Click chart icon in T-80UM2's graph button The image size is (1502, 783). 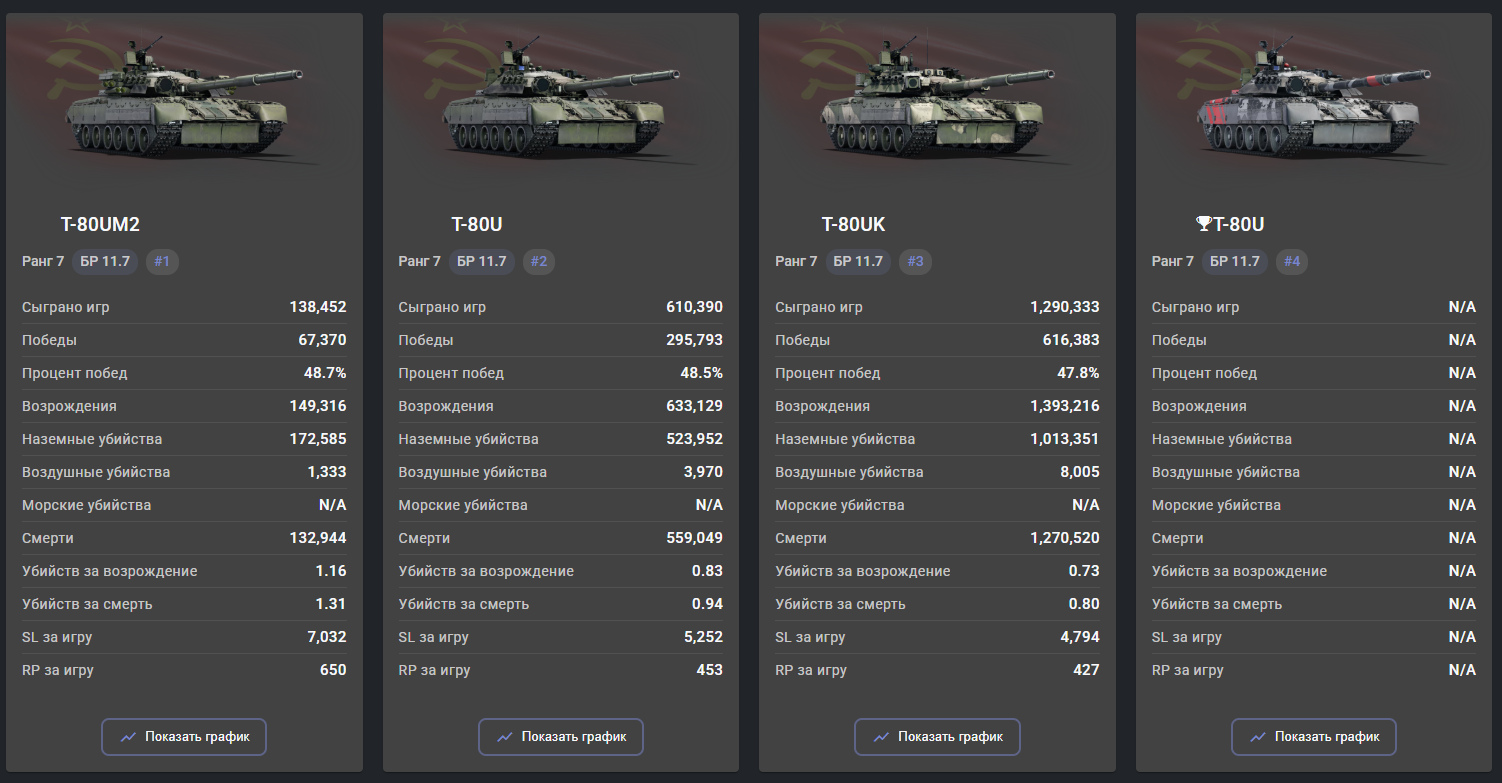click(x=128, y=737)
